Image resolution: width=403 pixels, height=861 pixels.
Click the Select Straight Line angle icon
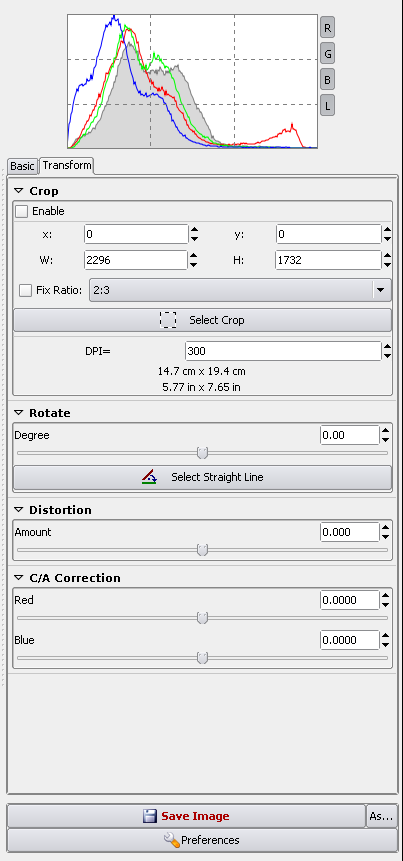tap(149, 478)
